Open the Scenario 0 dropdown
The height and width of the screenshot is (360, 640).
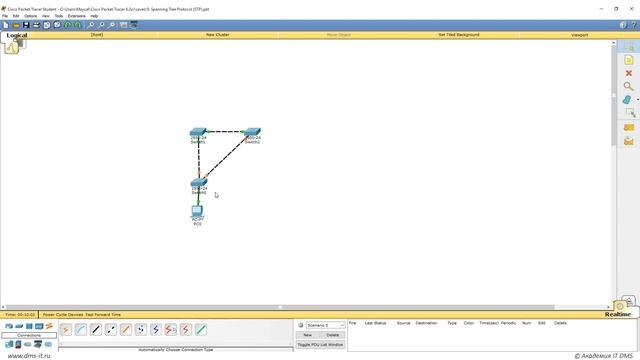[x=325, y=325]
